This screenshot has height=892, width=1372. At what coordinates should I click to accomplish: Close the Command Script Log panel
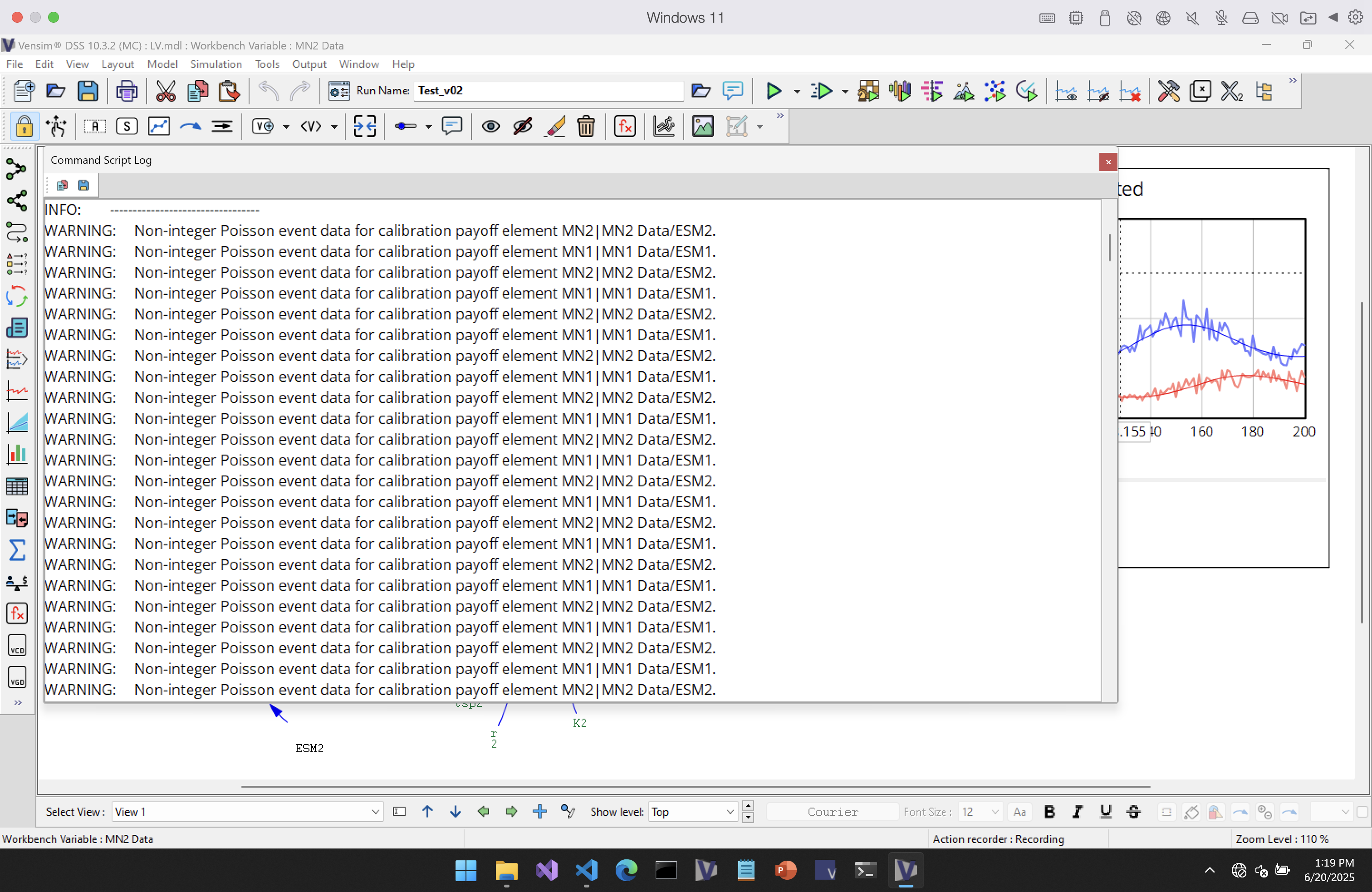tap(1108, 162)
